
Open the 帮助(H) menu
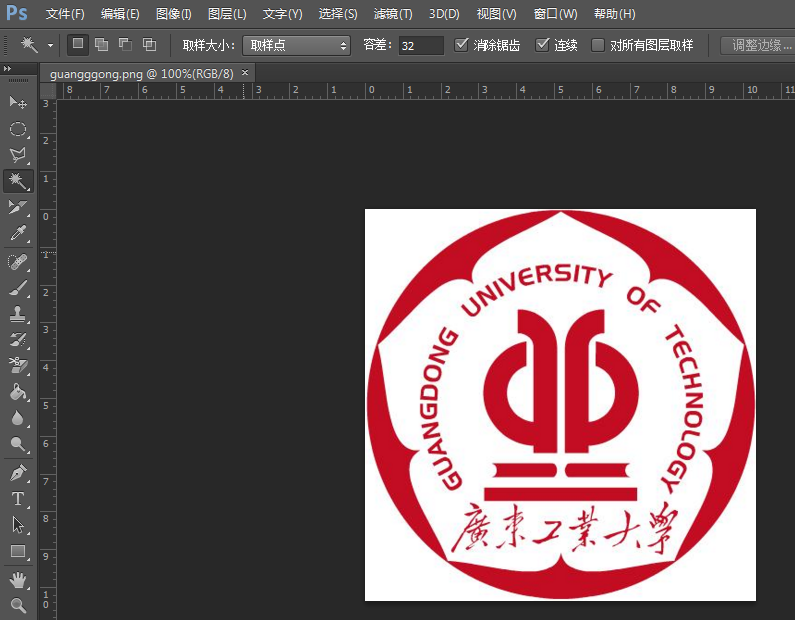(x=615, y=14)
